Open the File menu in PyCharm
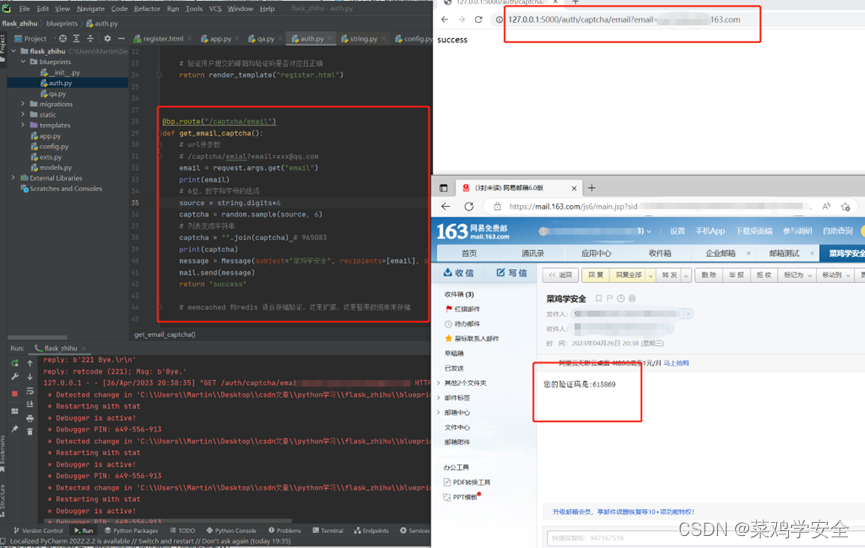 (x=25, y=9)
